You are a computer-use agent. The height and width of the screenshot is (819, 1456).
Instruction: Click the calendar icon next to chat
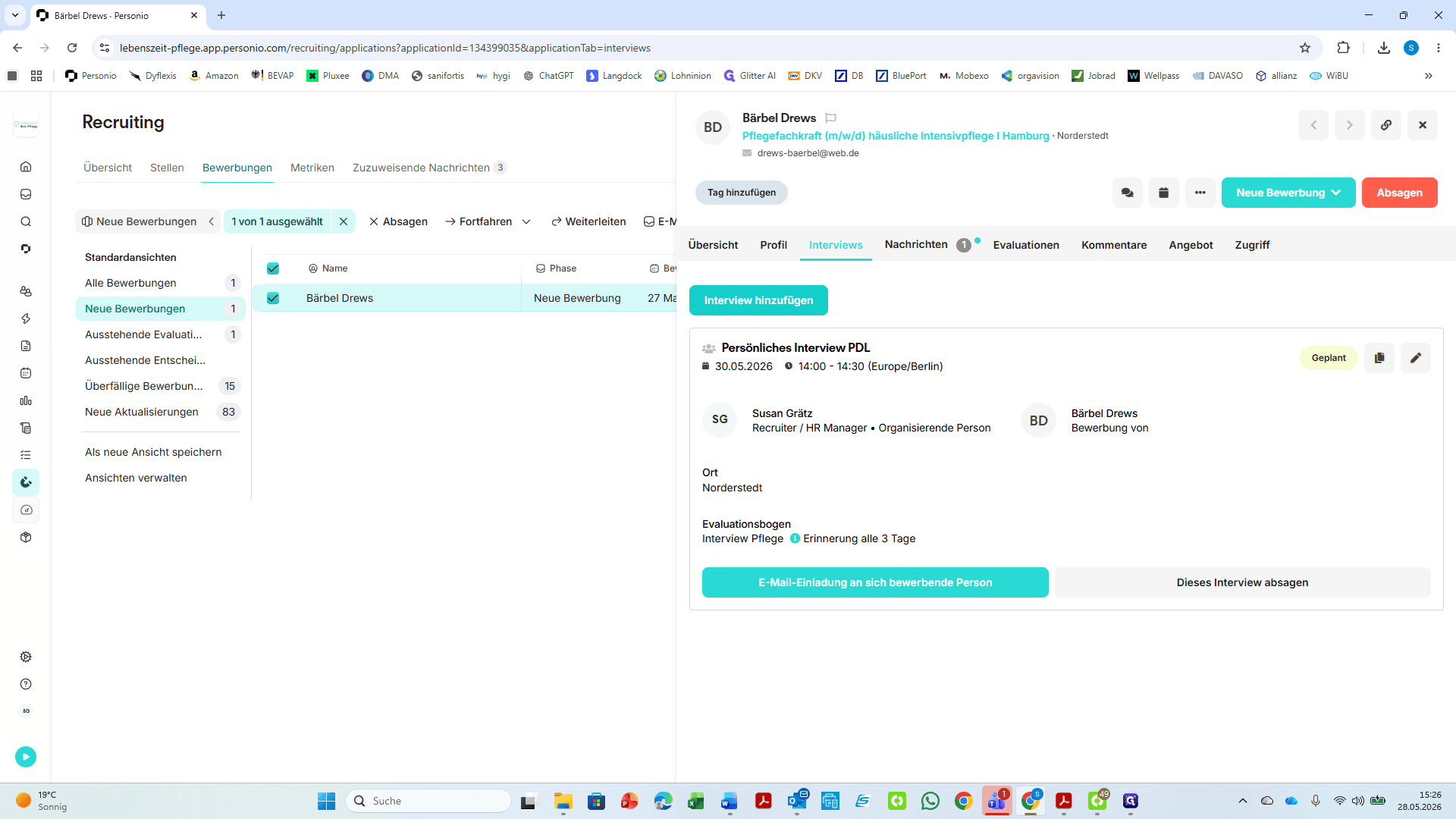coord(1164,193)
